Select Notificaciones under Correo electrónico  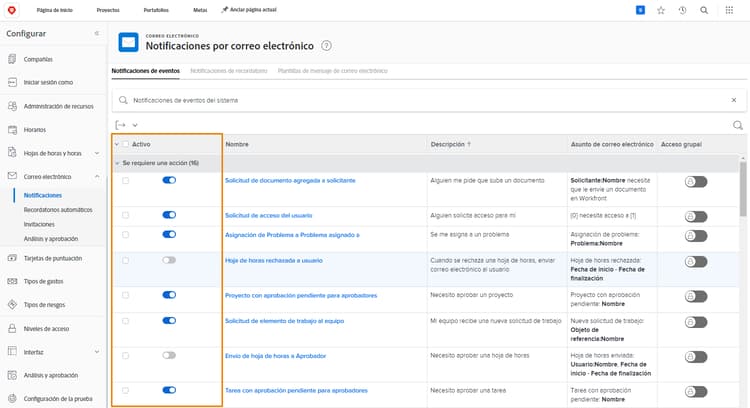pyautogui.click(x=43, y=195)
